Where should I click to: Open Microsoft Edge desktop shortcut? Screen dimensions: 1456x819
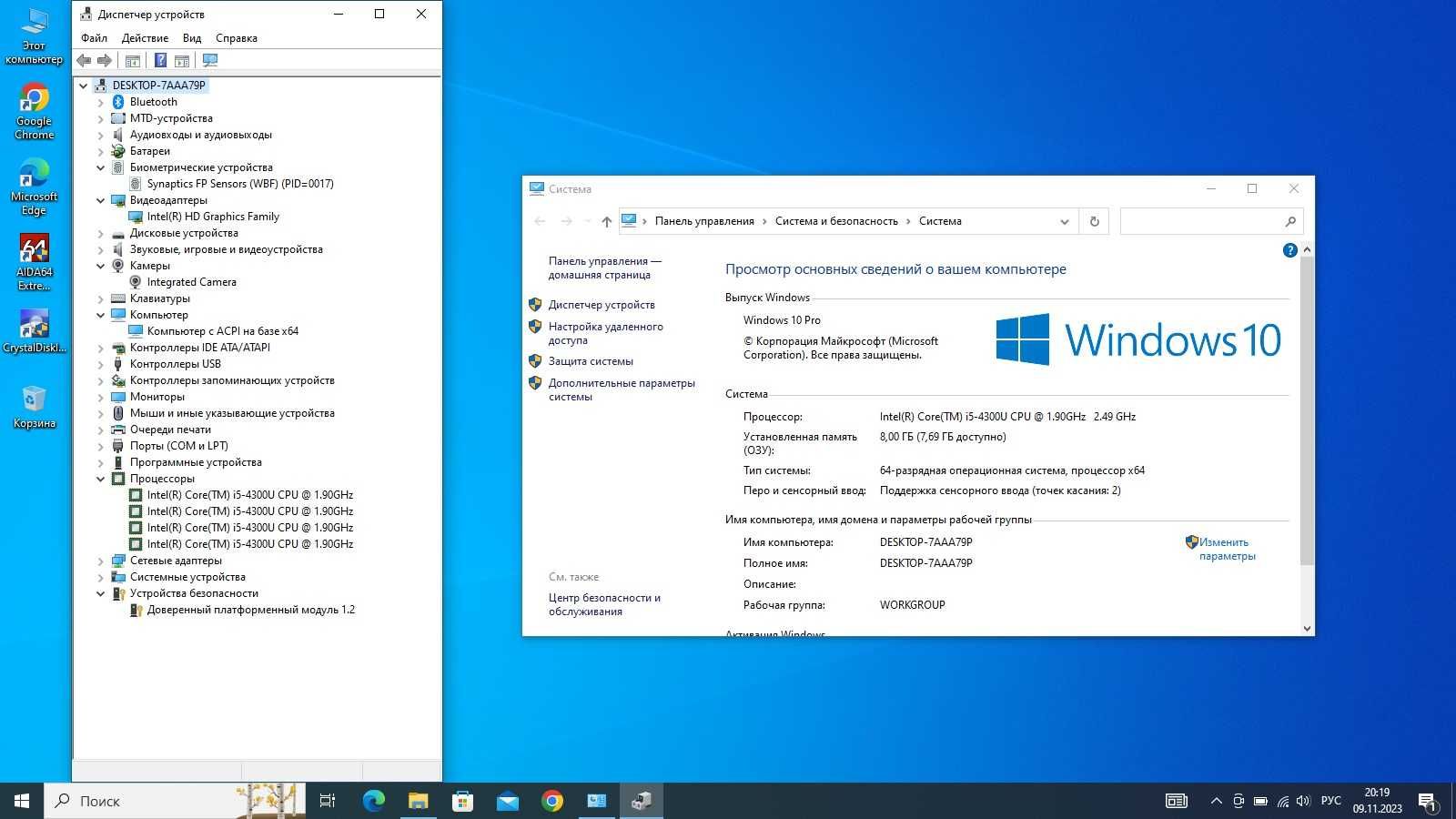pyautogui.click(x=34, y=187)
